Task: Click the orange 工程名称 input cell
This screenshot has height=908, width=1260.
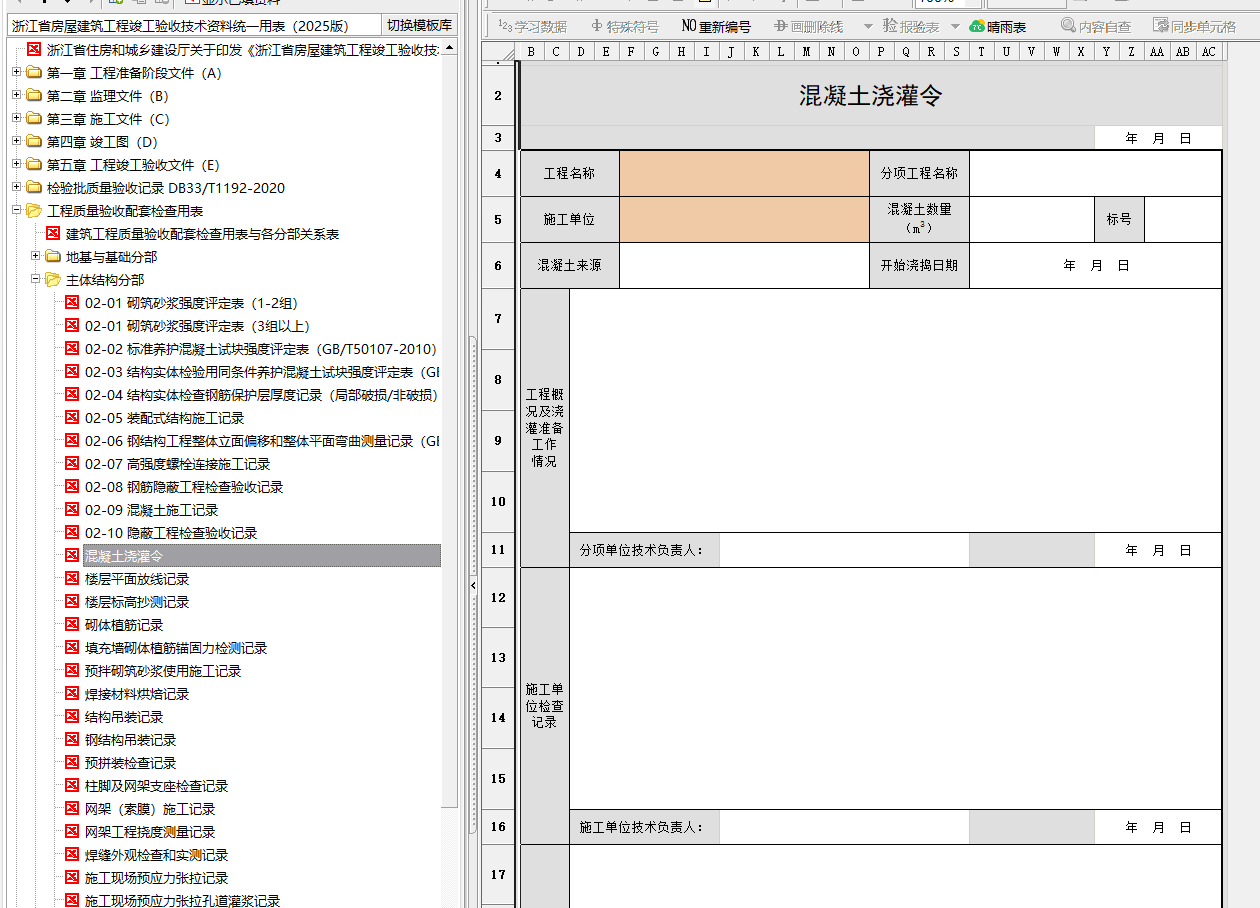Action: 743,173
